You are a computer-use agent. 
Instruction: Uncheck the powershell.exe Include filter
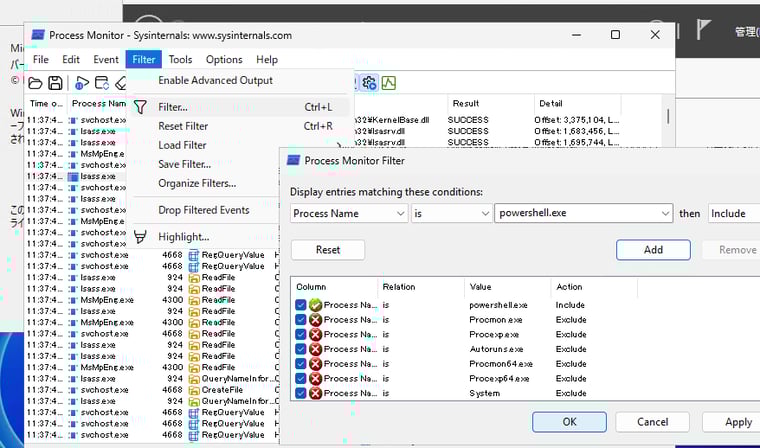point(301,305)
